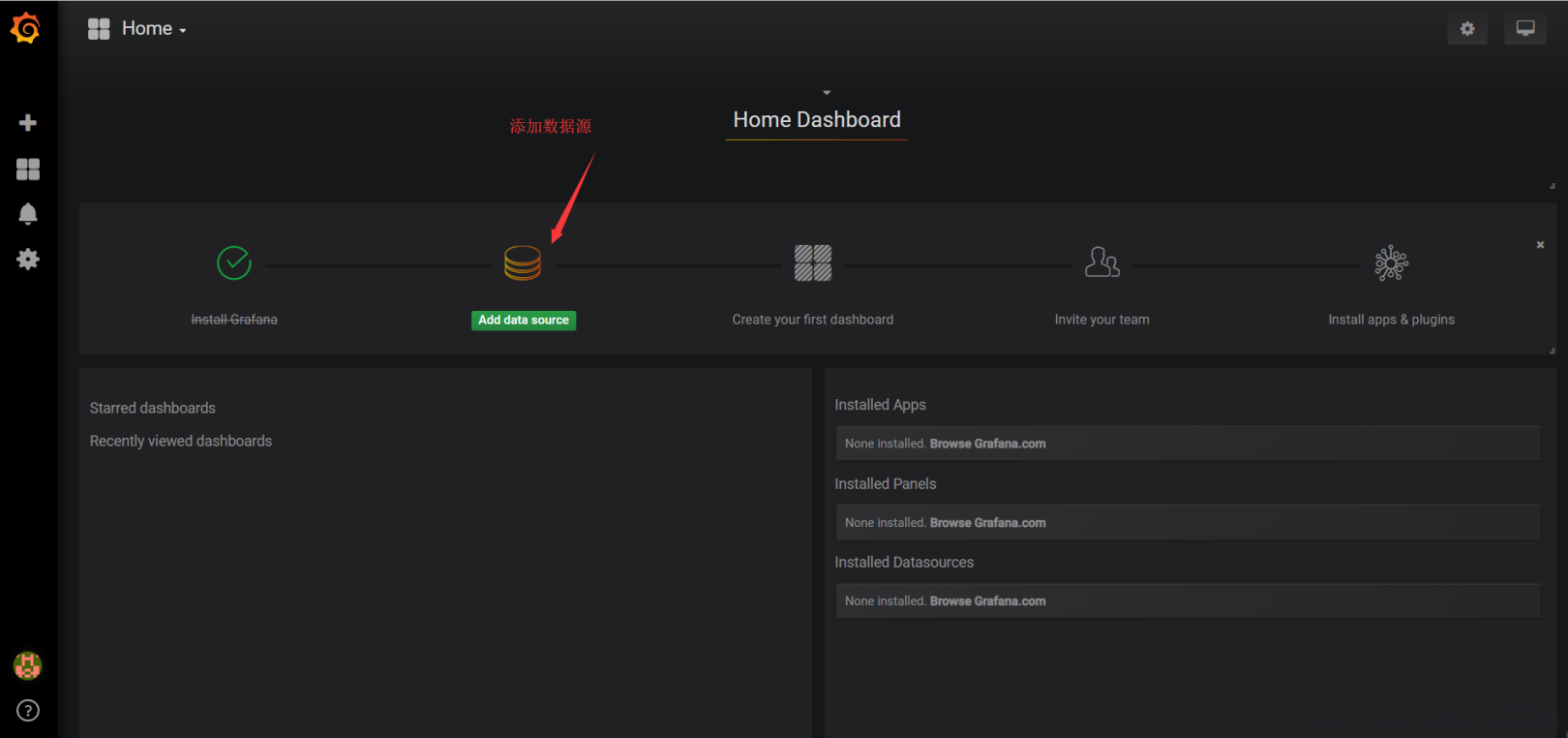Open the Dashboards grid icon in the sidebar
The width and height of the screenshot is (1568, 738).
pos(28,169)
